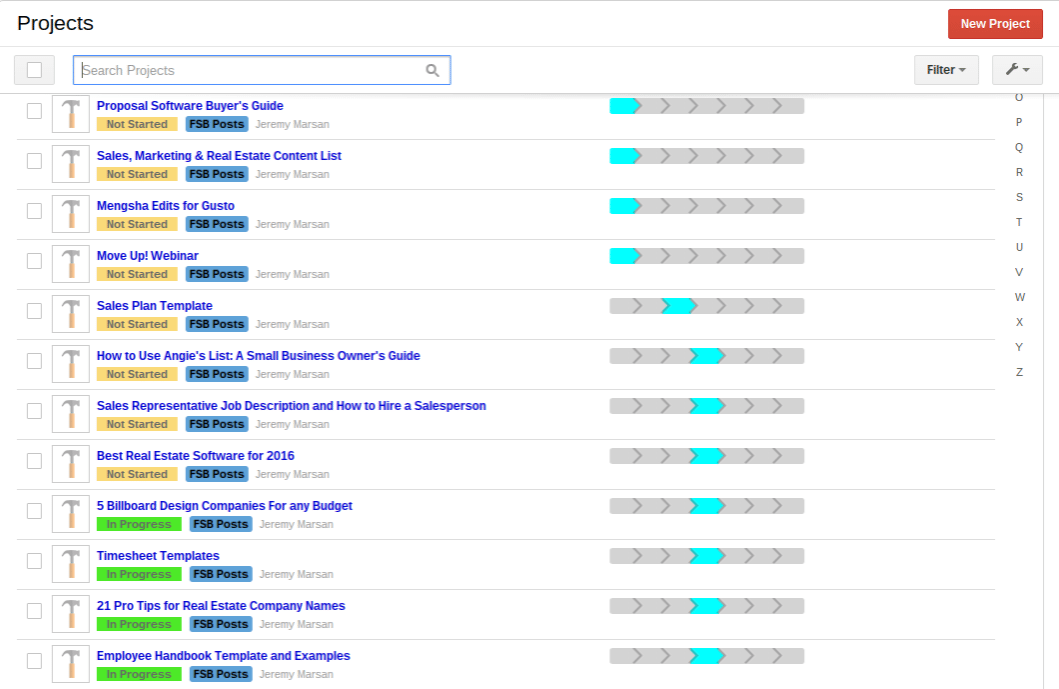Screen dimensions: 1059x689
Task: Check the 5 Billboard Design Companies checkbox
Action: tap(34, 511)
